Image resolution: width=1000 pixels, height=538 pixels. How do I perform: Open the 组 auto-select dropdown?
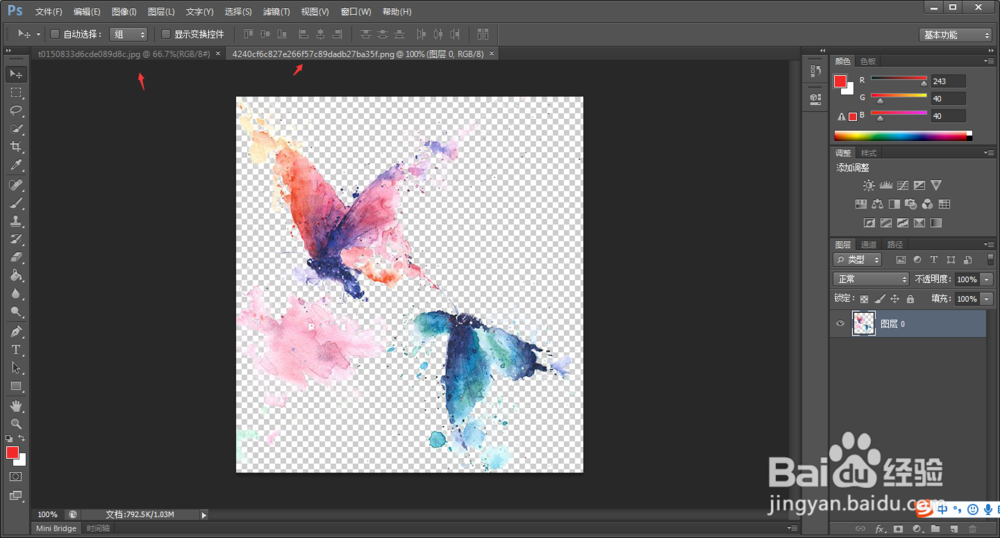pos(128,34)
